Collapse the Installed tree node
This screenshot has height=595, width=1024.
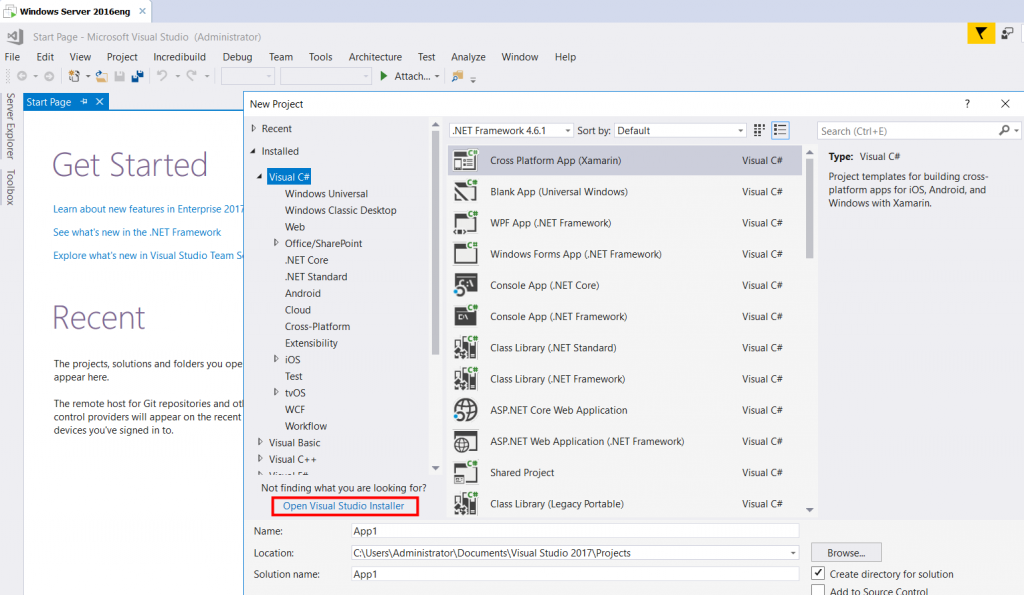[253, 151]
